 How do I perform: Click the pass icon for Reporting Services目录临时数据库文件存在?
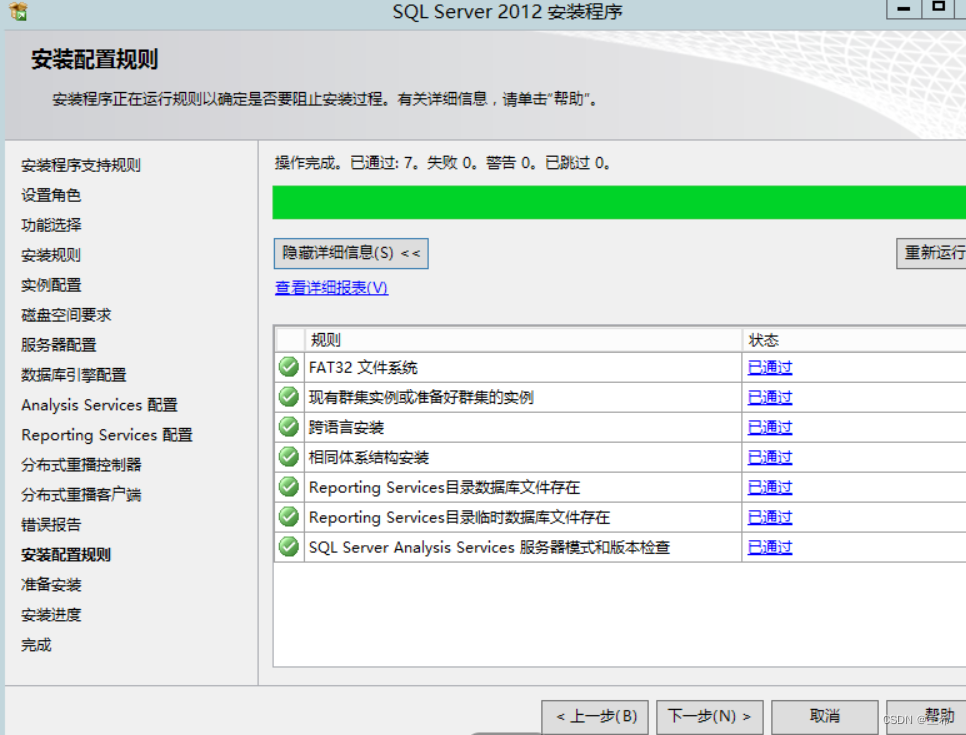click(x=288, y=517)
